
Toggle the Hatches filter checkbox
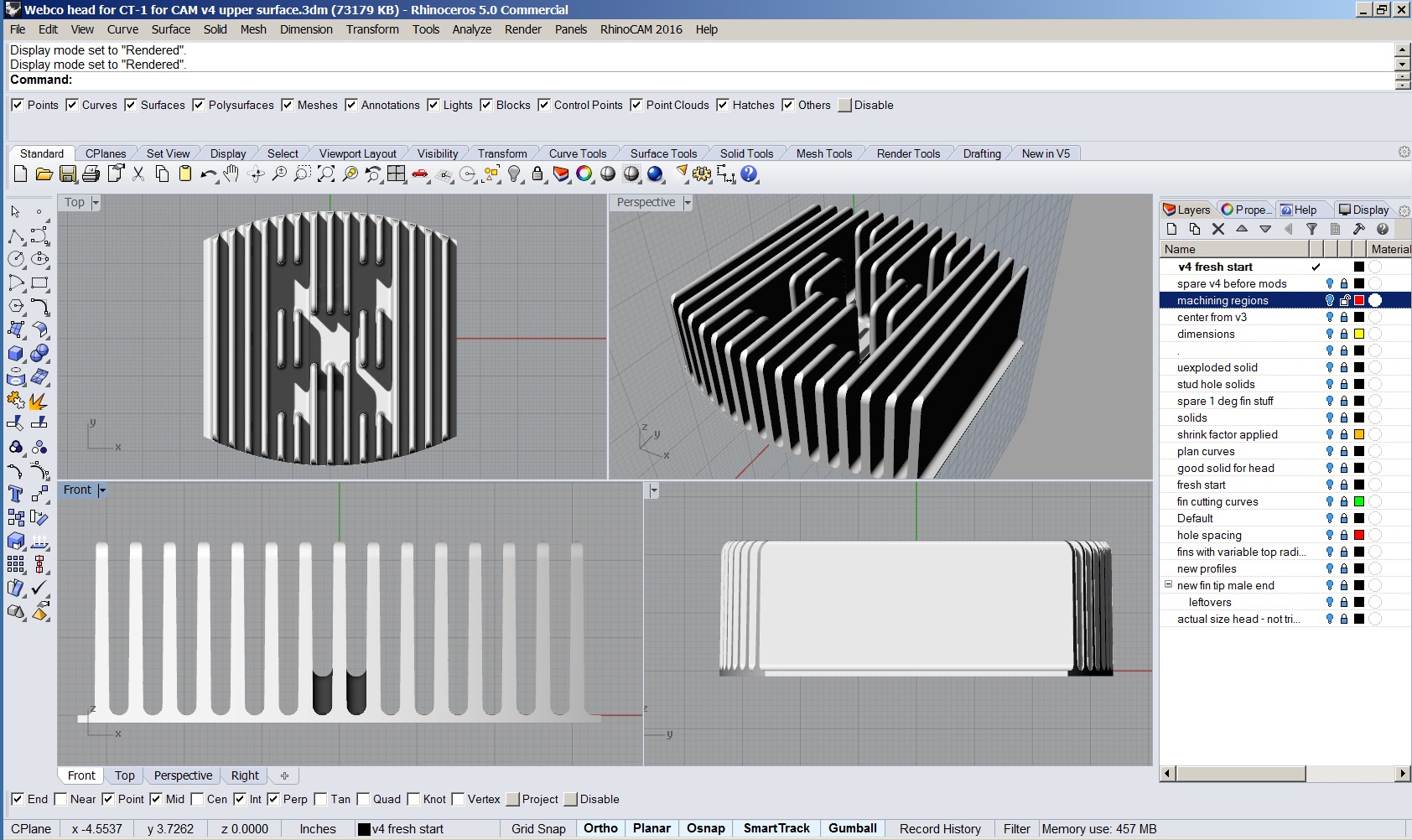point(722,105)
